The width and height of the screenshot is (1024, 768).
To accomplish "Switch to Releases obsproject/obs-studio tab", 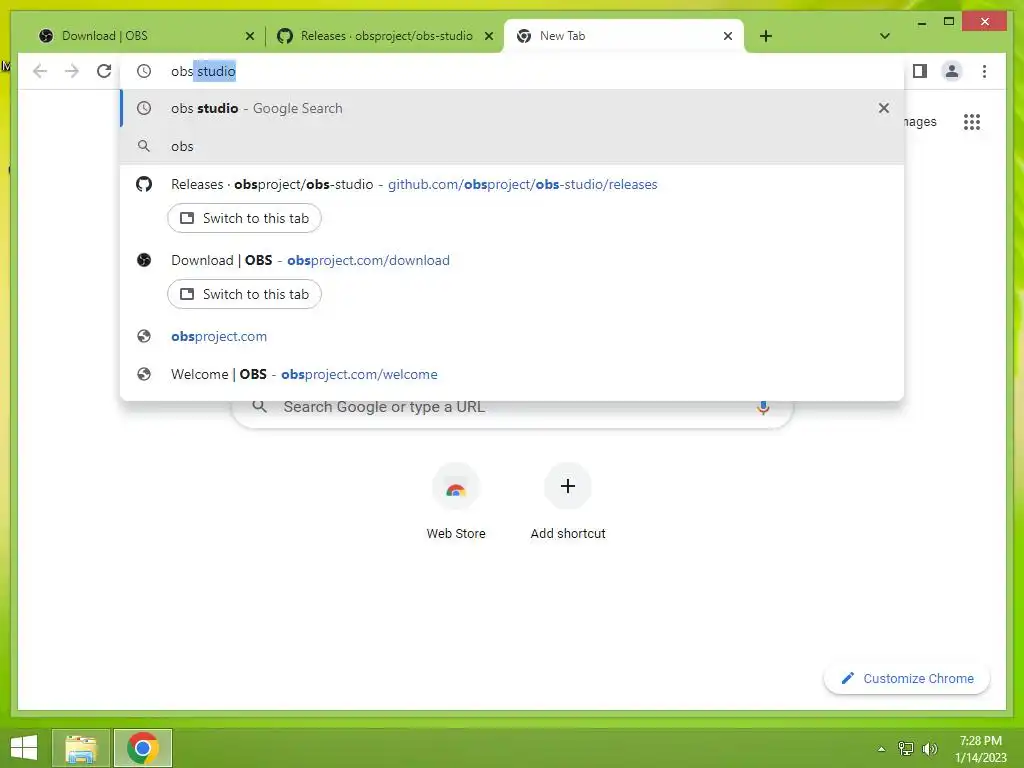I will pos(385,36).
